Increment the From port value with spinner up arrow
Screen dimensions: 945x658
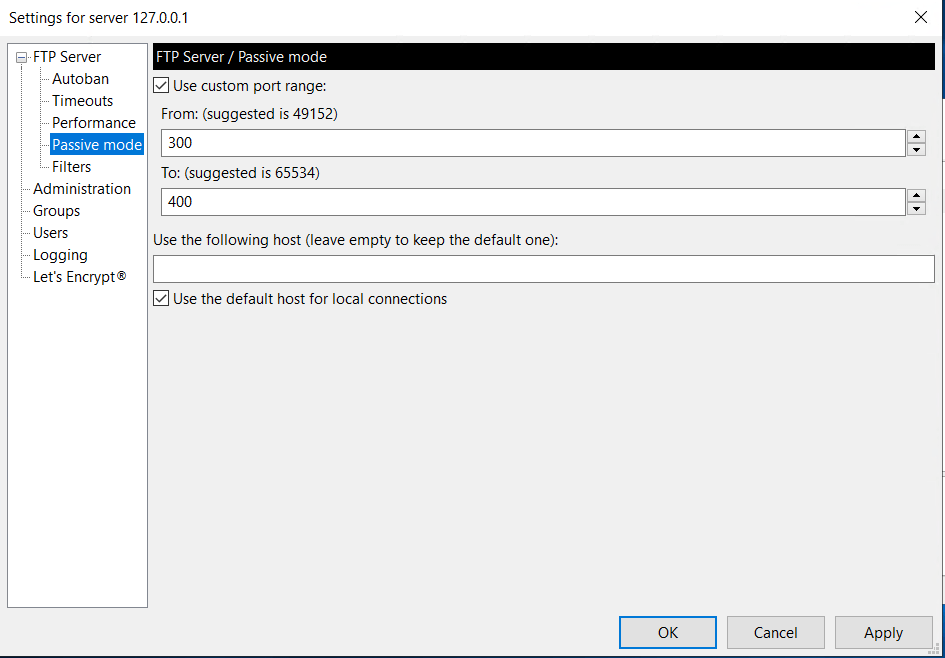[x=917, y=137]
